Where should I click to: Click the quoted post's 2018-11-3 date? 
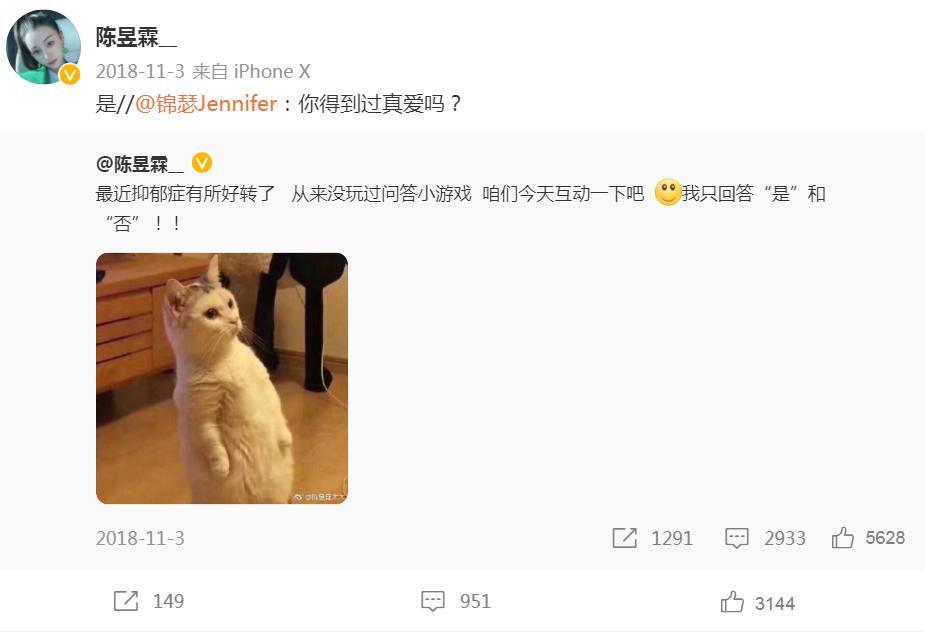(x=140, y=538)
